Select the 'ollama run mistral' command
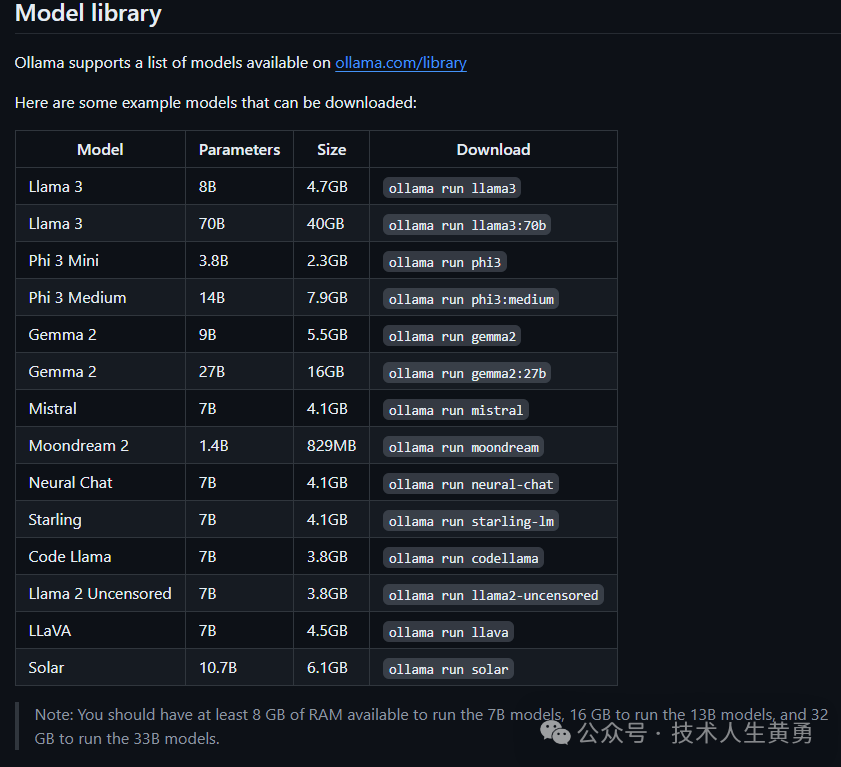 [455, 410]
